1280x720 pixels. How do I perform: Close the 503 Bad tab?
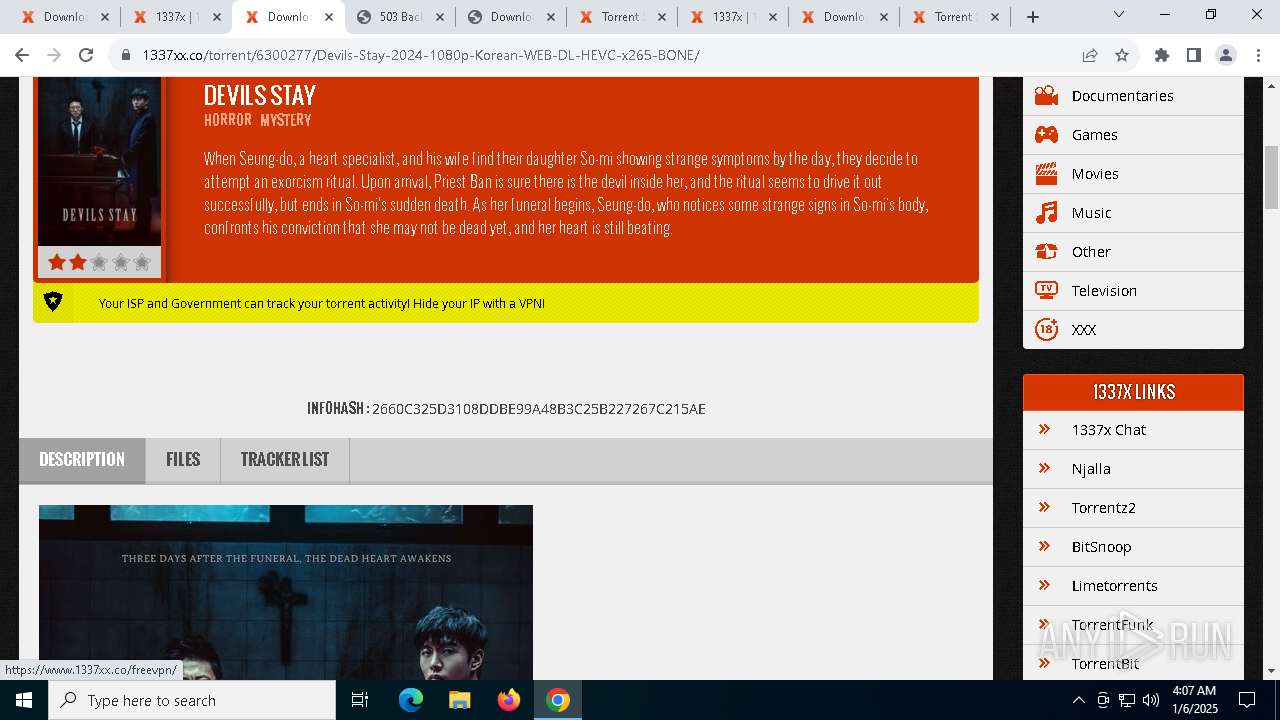click(x=439, y=17)
